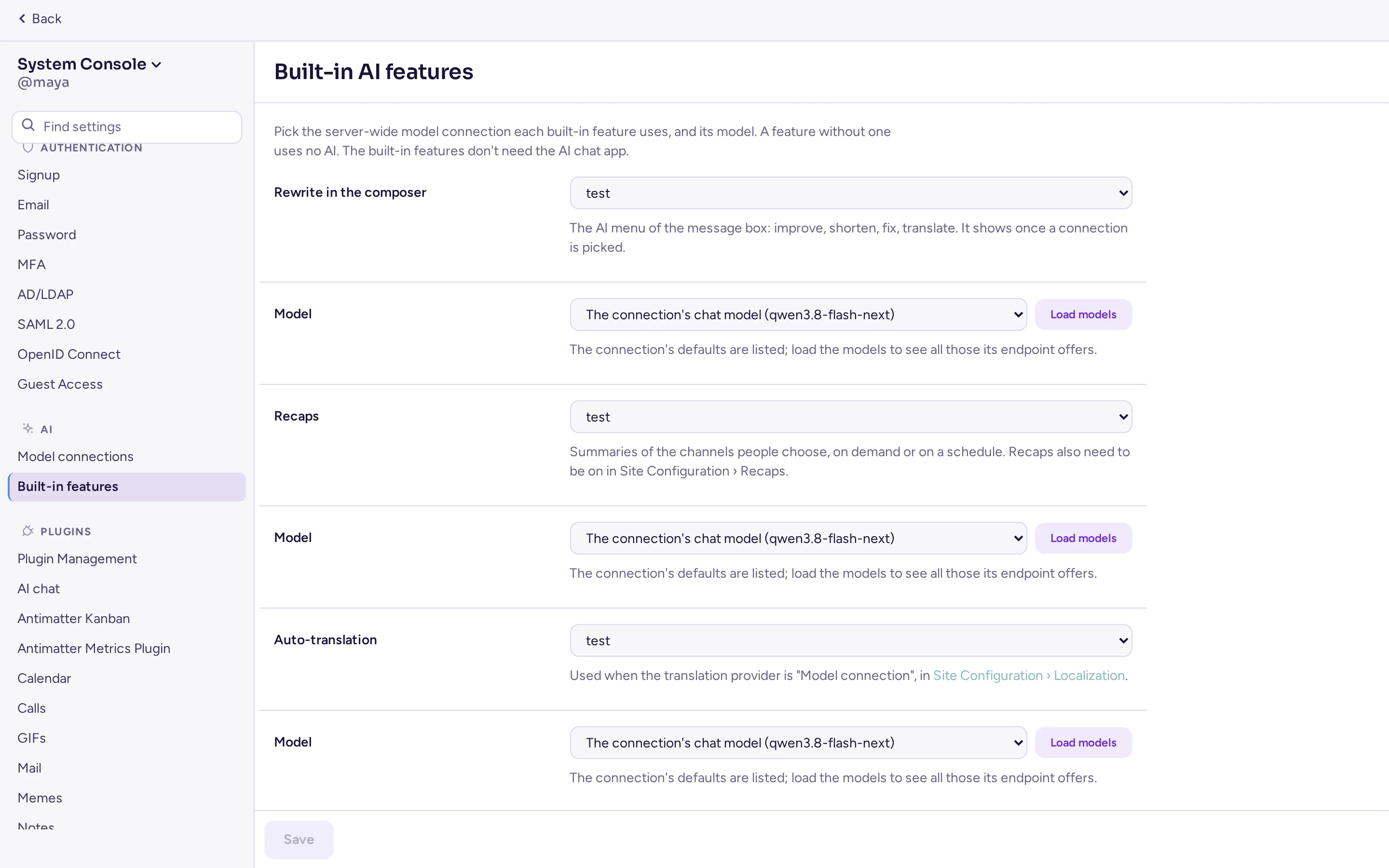Image resolution: width=1389 pixels, height=868 pixels.
Task: Select Built-in features in the sidebar
Action: pyautogui.click(x=127, y=487)
